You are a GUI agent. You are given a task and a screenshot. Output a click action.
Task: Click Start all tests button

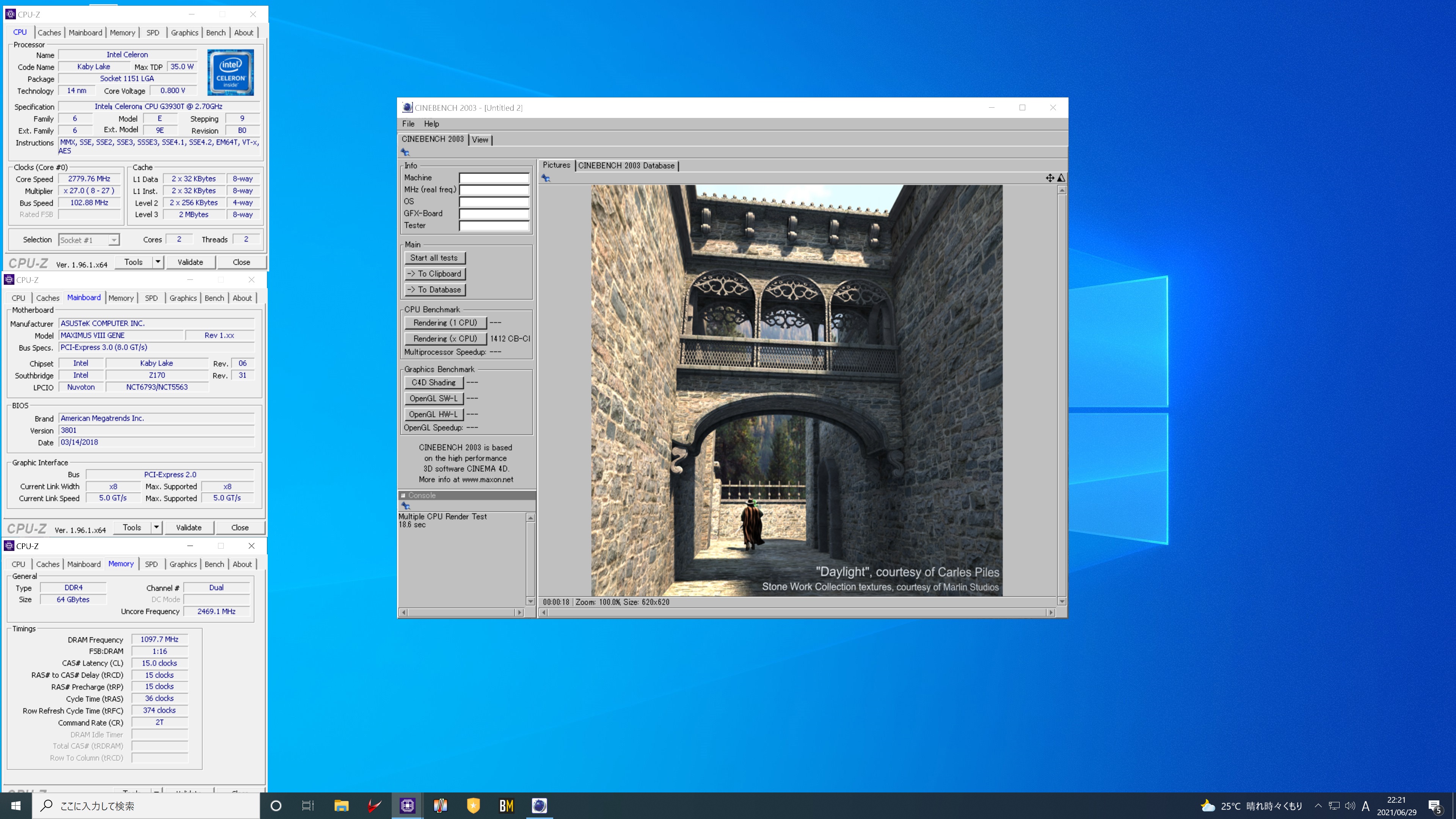tap(434, 258)
